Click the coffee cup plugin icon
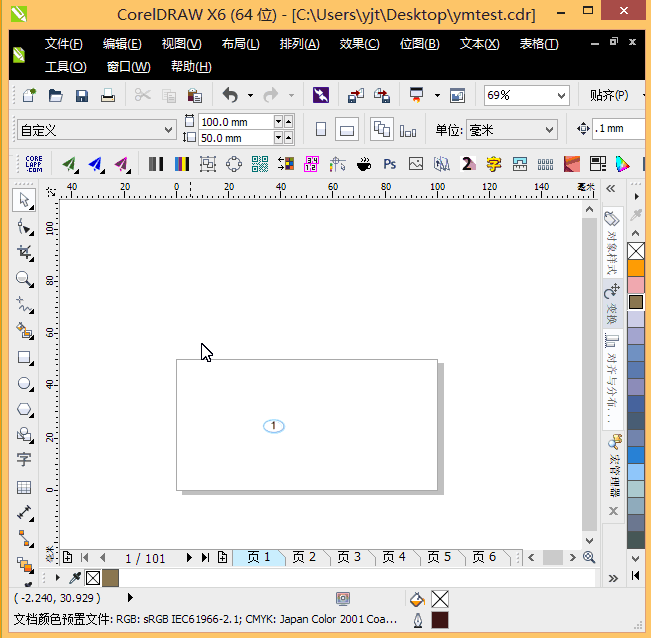The width and height of the screenshot is (651, 638). point(364,164)
